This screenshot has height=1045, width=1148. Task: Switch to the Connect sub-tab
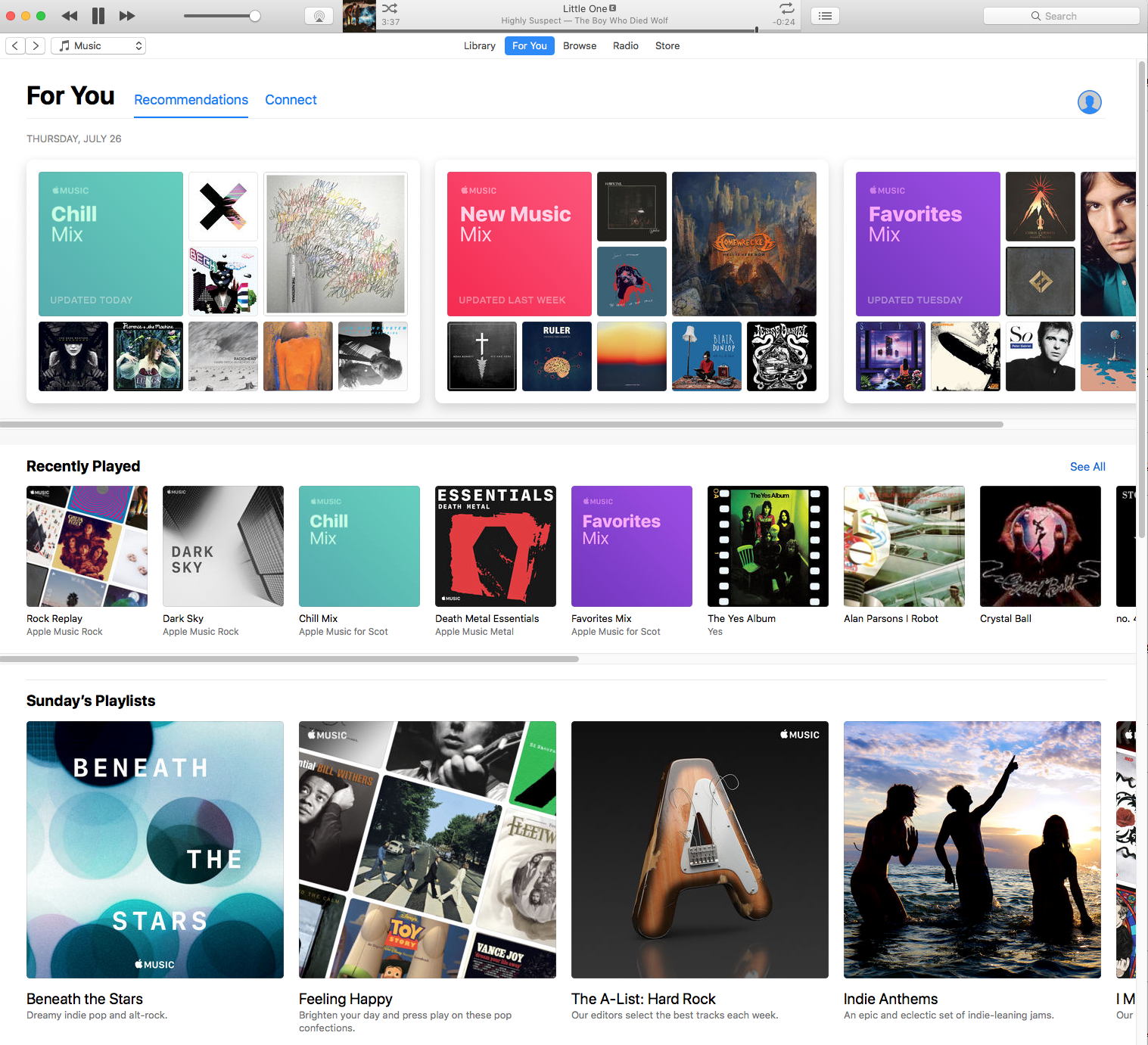click(291, 100)
